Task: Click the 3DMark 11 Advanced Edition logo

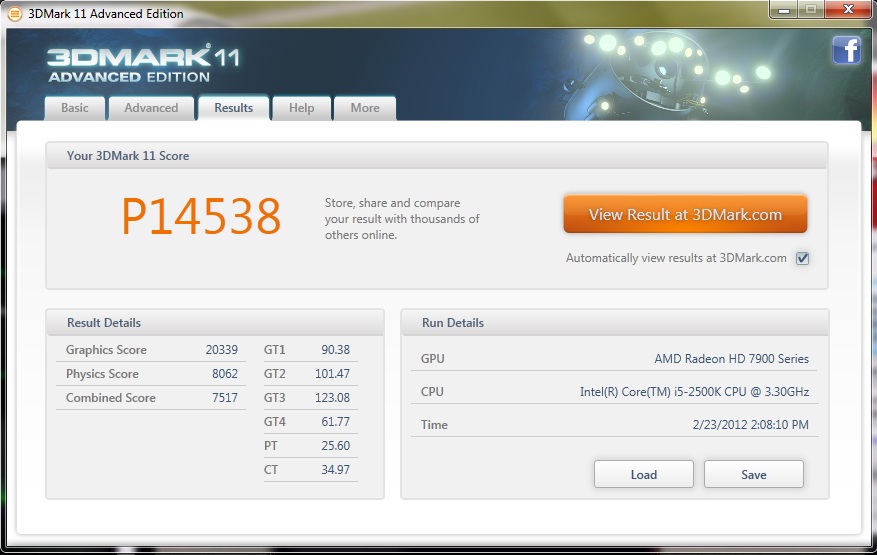Action: click(144, 64)
